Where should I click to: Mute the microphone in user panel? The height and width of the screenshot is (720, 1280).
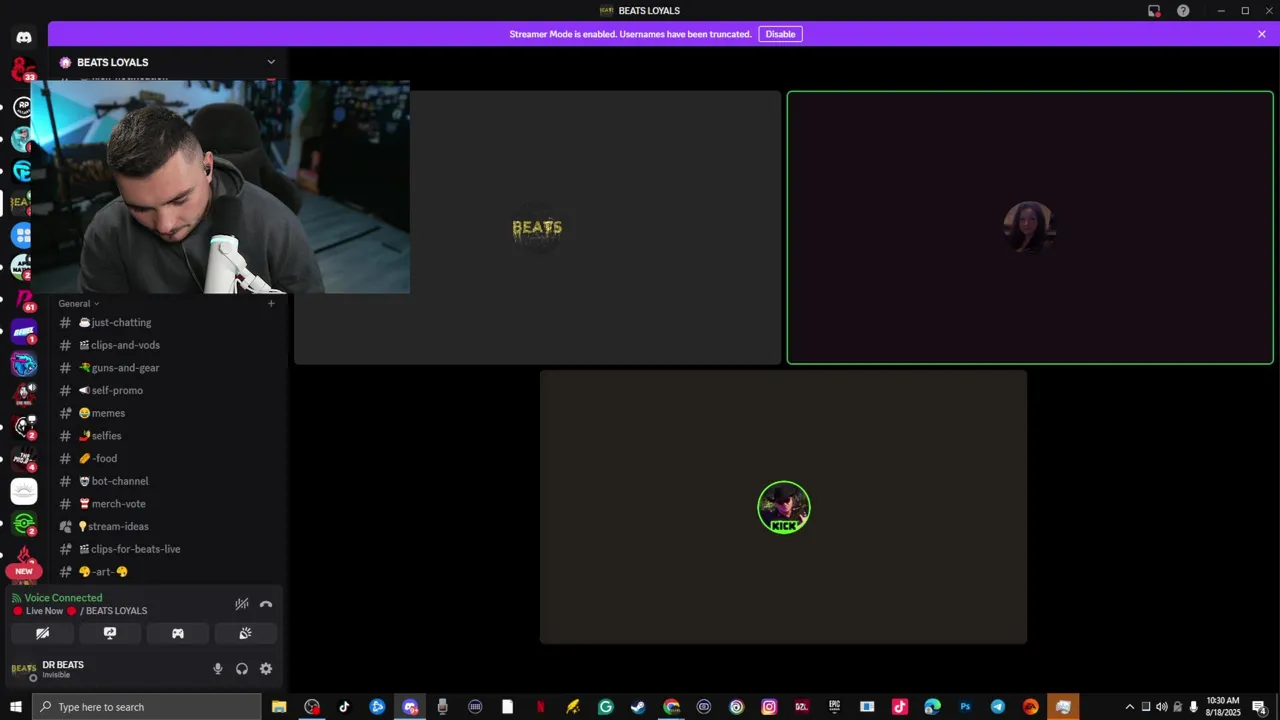point(218,669)
